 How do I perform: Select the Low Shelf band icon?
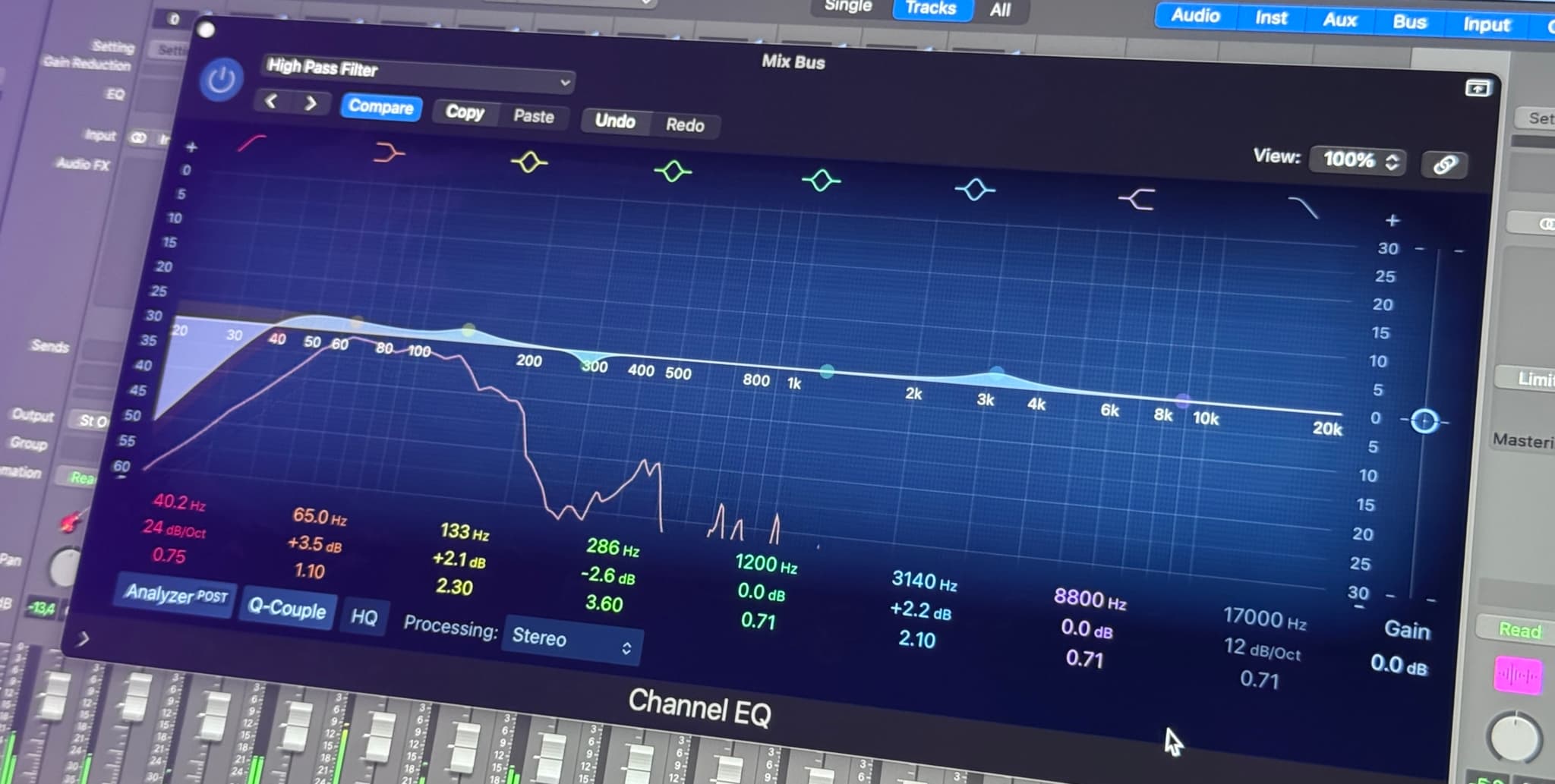(389, 152)
